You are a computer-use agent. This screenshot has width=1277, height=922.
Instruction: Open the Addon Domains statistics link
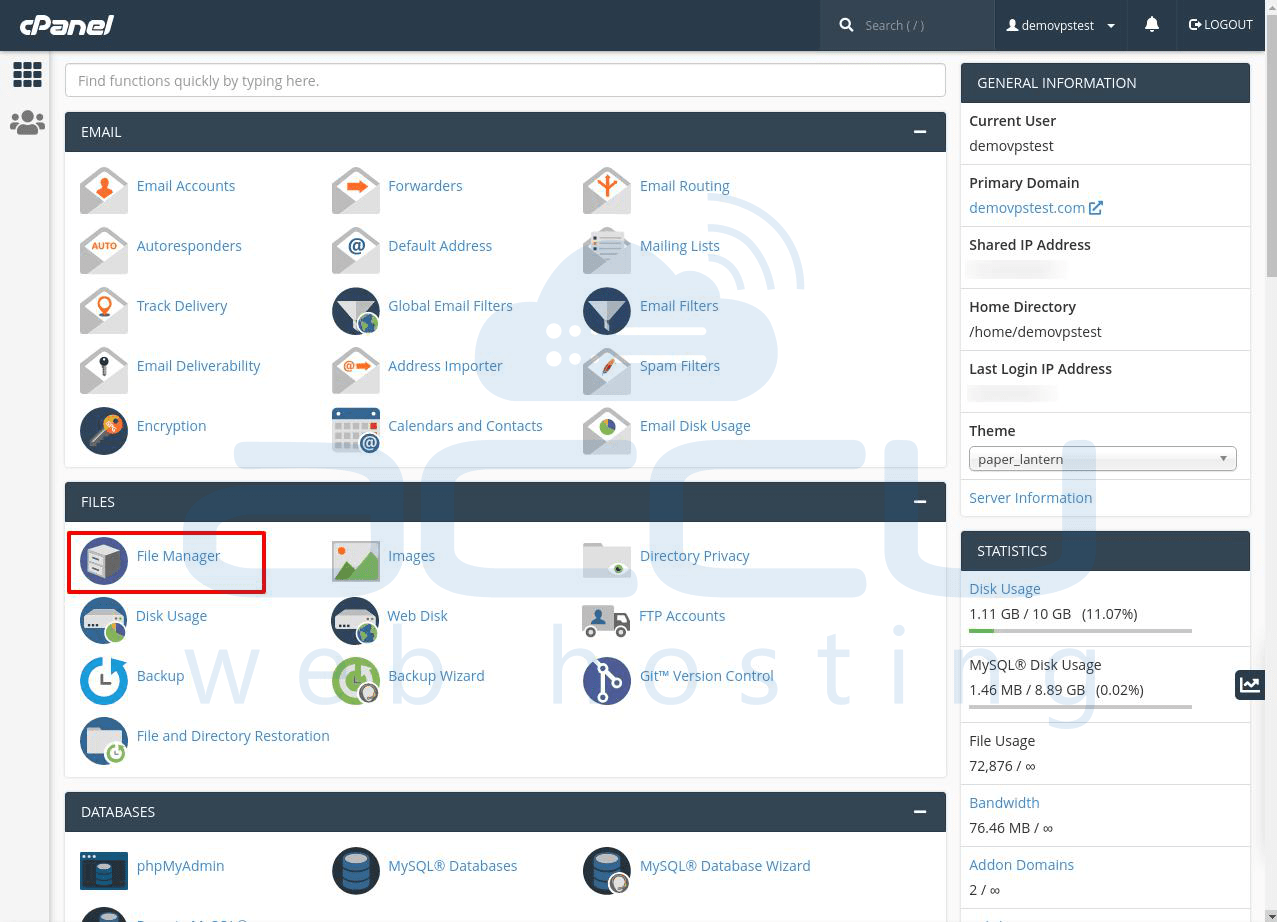(1021, 865)
